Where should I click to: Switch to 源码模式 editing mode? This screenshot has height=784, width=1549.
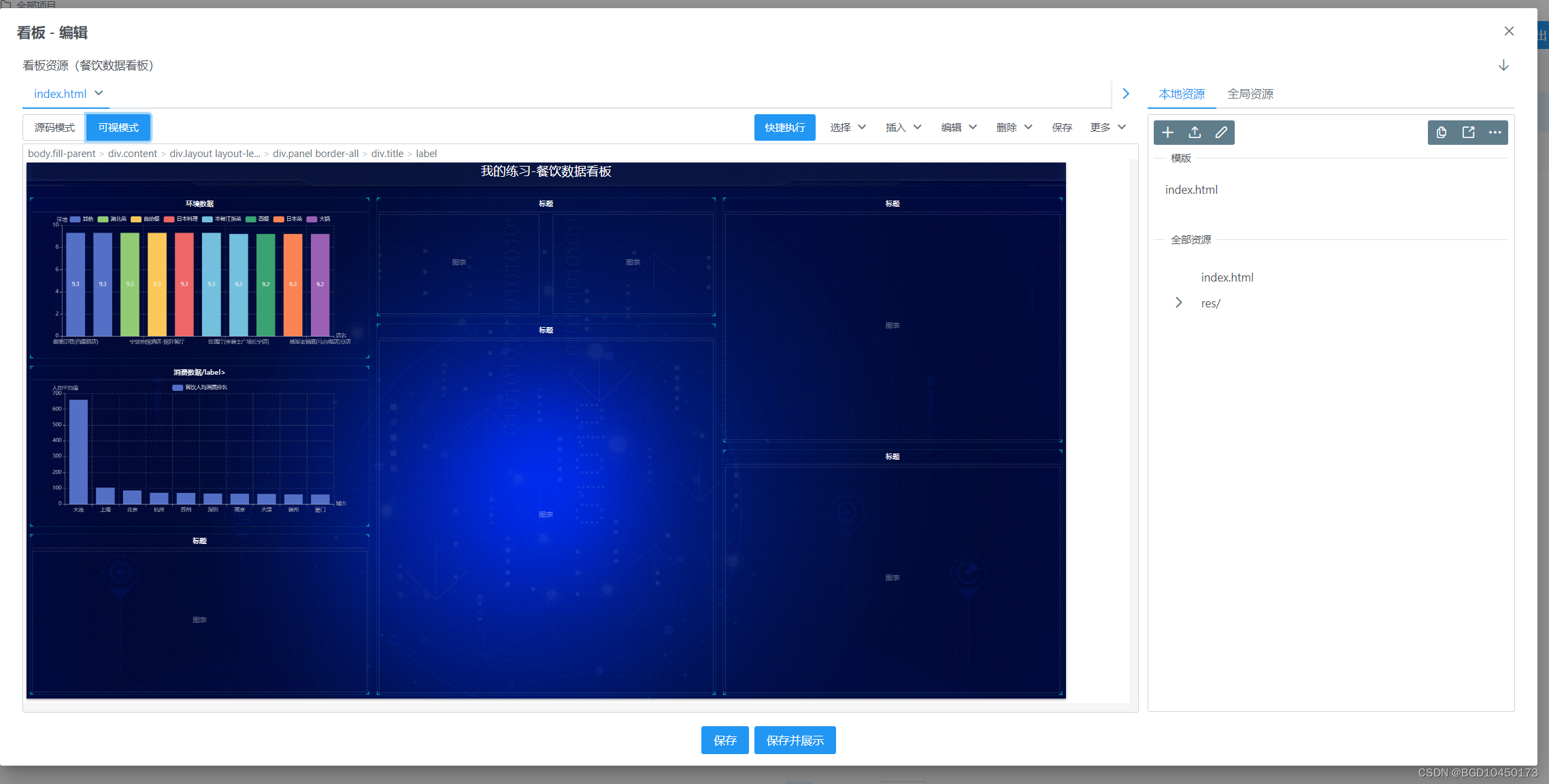click(53, 127)
